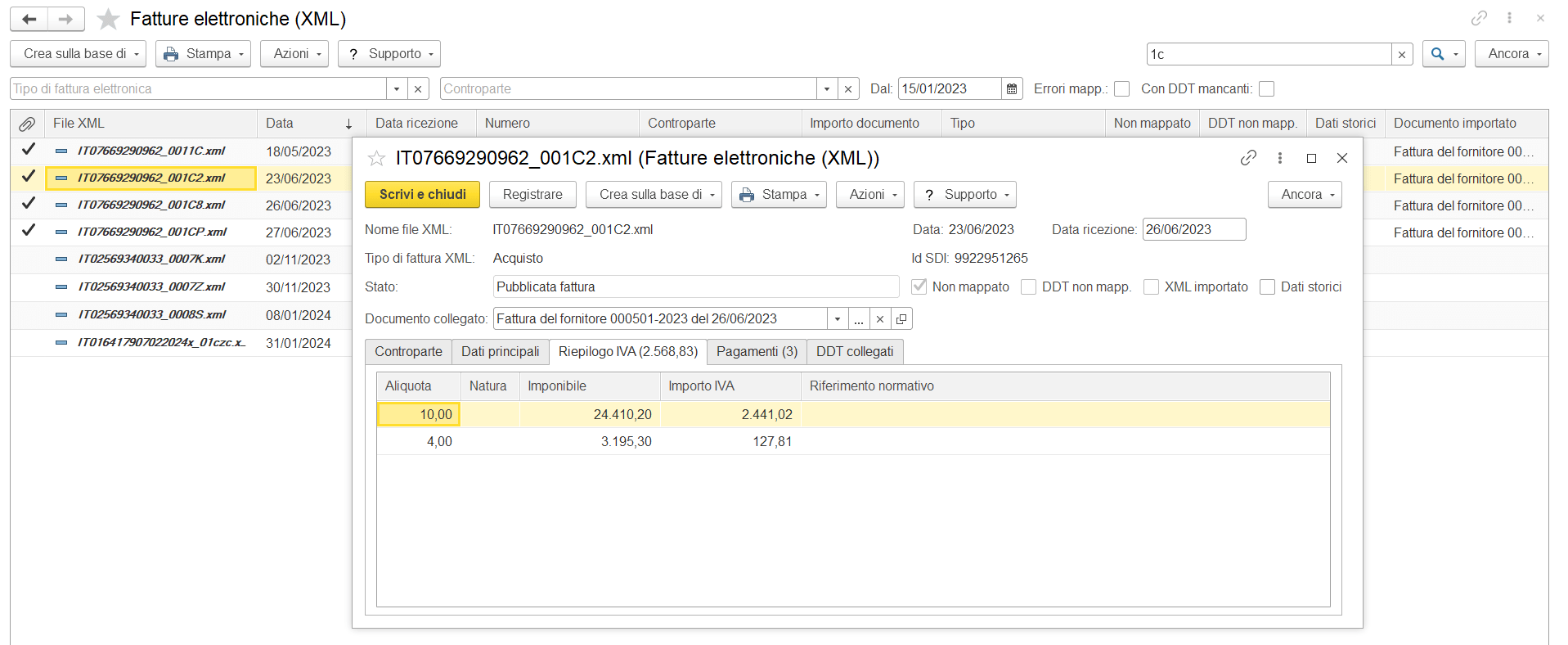
Task: Click file icon of IT02569340033_0007K.xml row
Action: (61, 259)
